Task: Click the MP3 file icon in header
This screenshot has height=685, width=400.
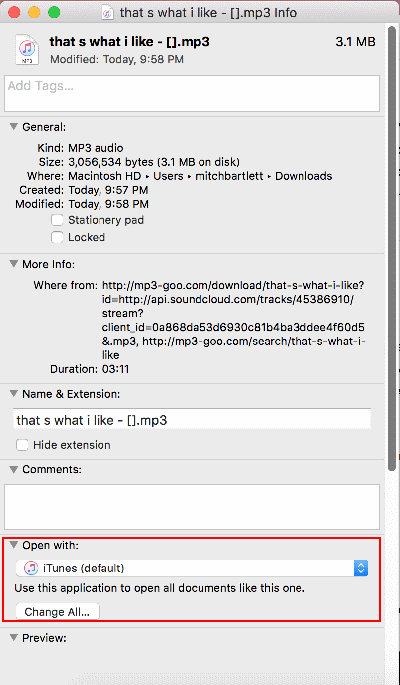Action: click(27, 50)
